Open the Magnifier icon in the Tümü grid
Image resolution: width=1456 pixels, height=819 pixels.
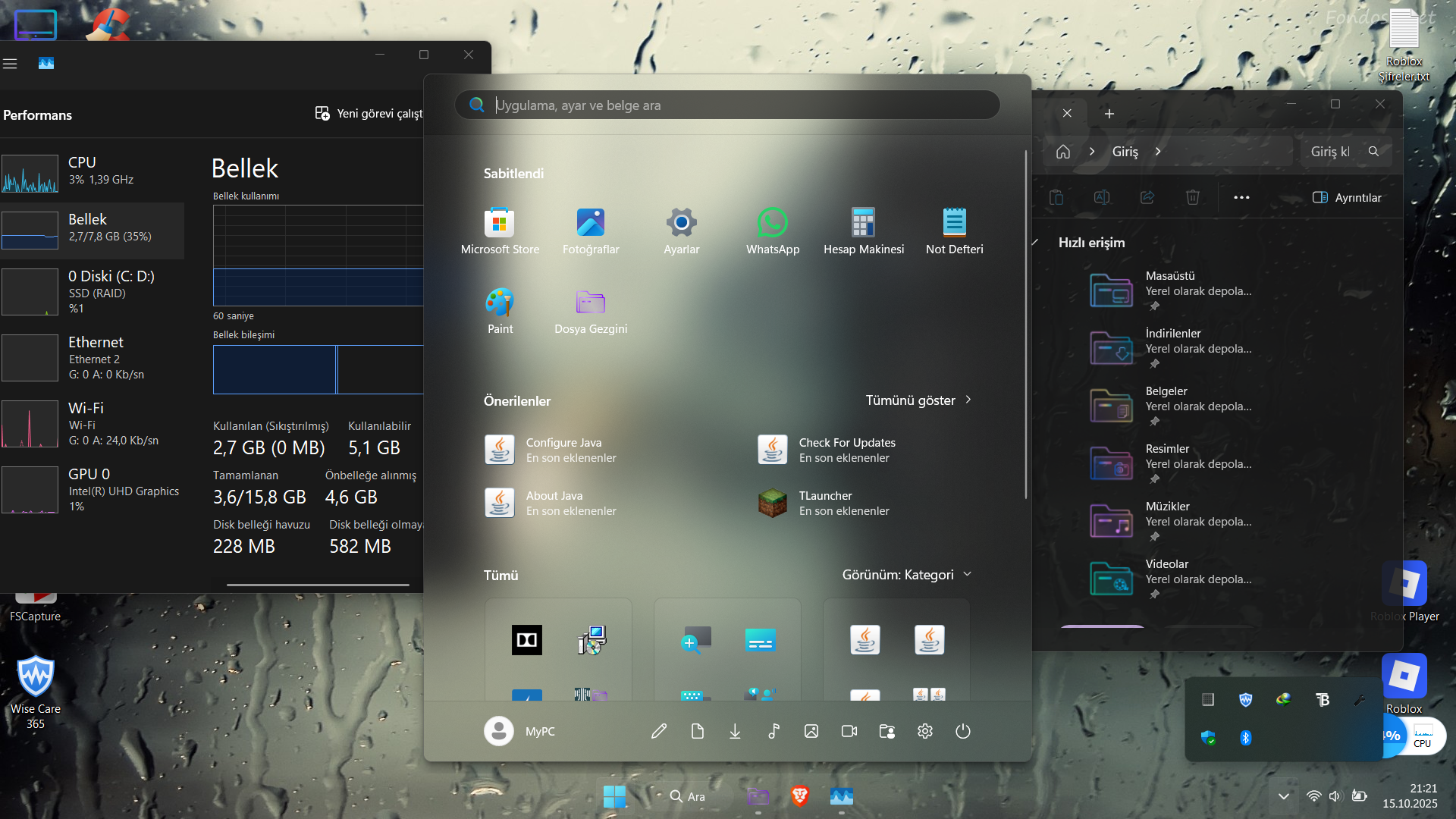point(696,640)
